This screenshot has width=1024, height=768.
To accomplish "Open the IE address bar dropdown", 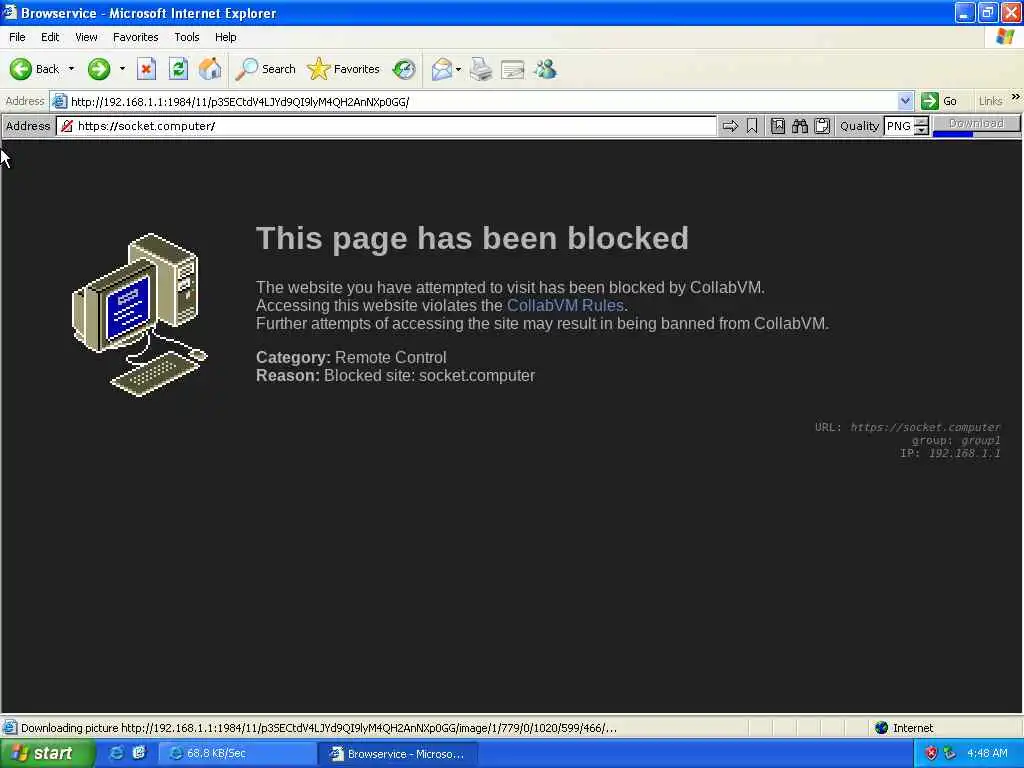I will 905,101.
